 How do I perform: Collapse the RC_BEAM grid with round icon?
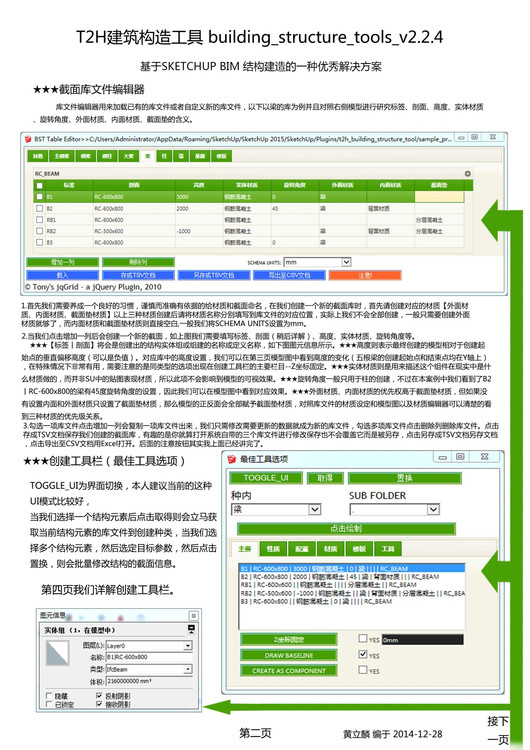click(x=467, y=174)
